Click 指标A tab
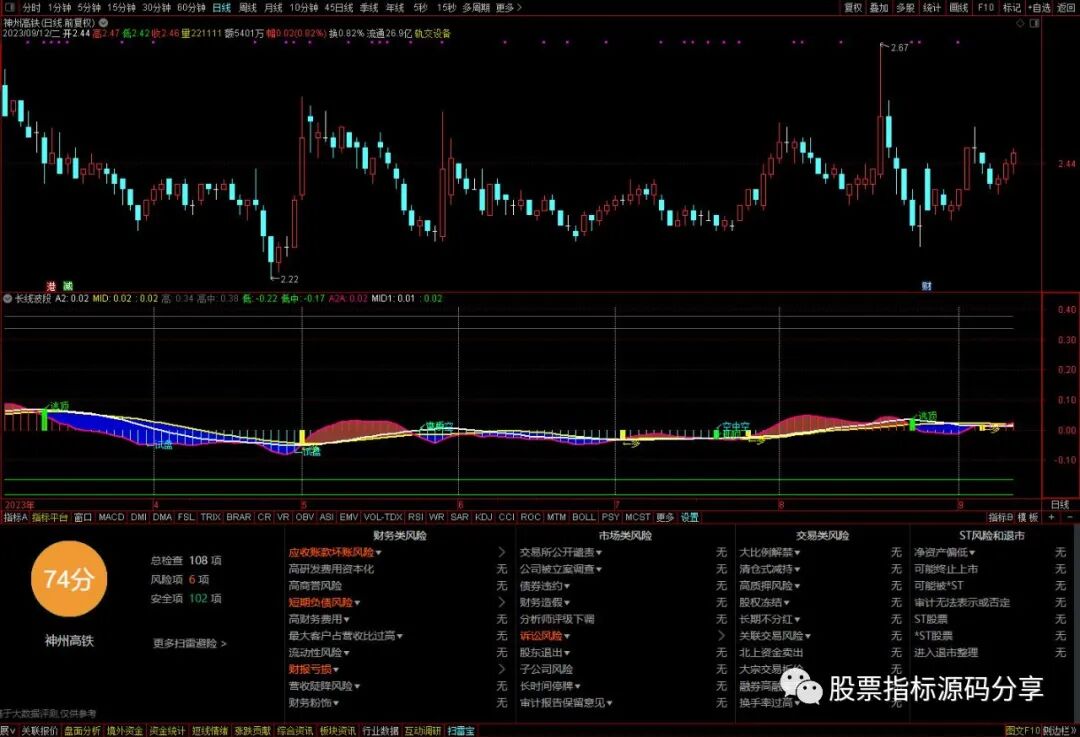 [15, 517]
